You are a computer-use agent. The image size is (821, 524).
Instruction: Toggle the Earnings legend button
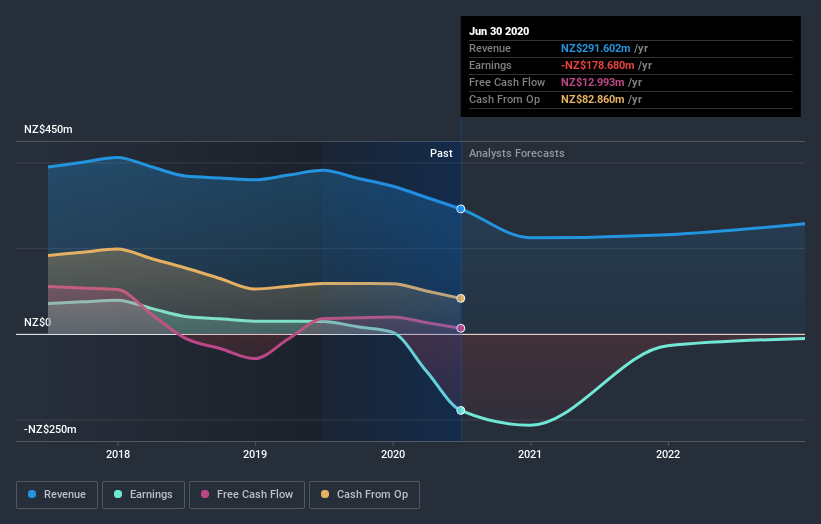click(x=143, y=495)
